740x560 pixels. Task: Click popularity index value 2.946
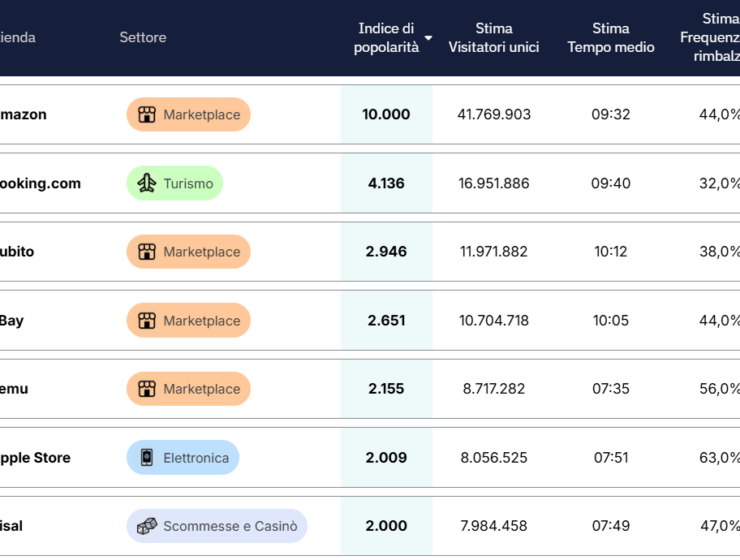[x=386, y=251]
